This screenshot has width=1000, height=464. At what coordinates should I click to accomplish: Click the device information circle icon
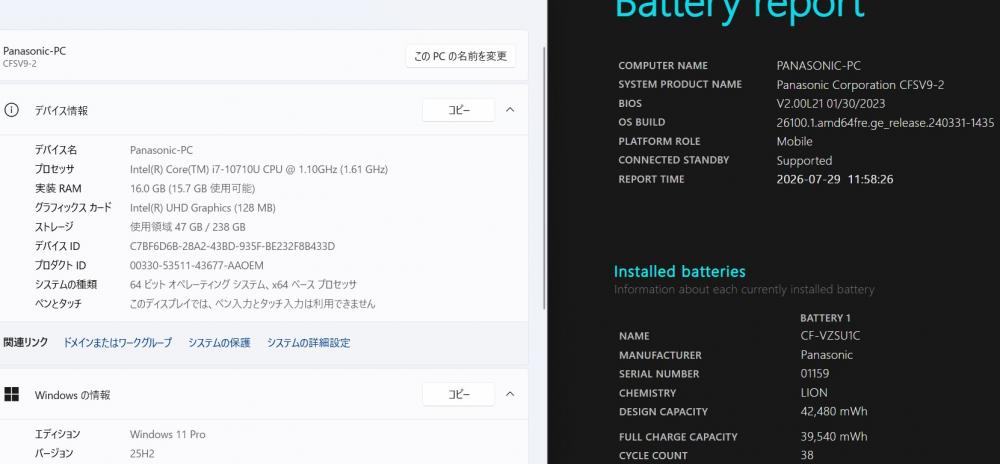[x=11, y=110]
